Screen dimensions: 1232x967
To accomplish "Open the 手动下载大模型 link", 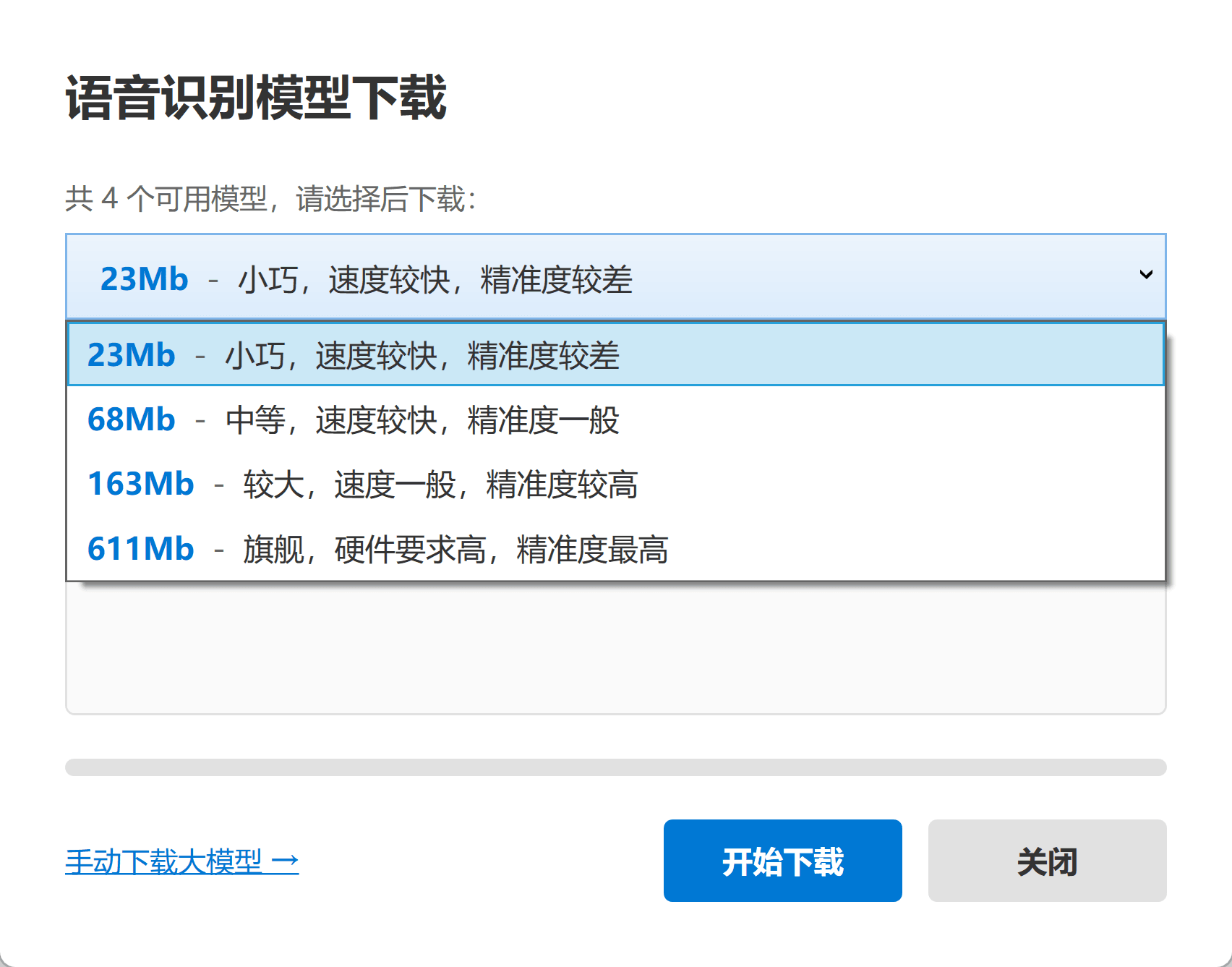I will tap(164, 861).
